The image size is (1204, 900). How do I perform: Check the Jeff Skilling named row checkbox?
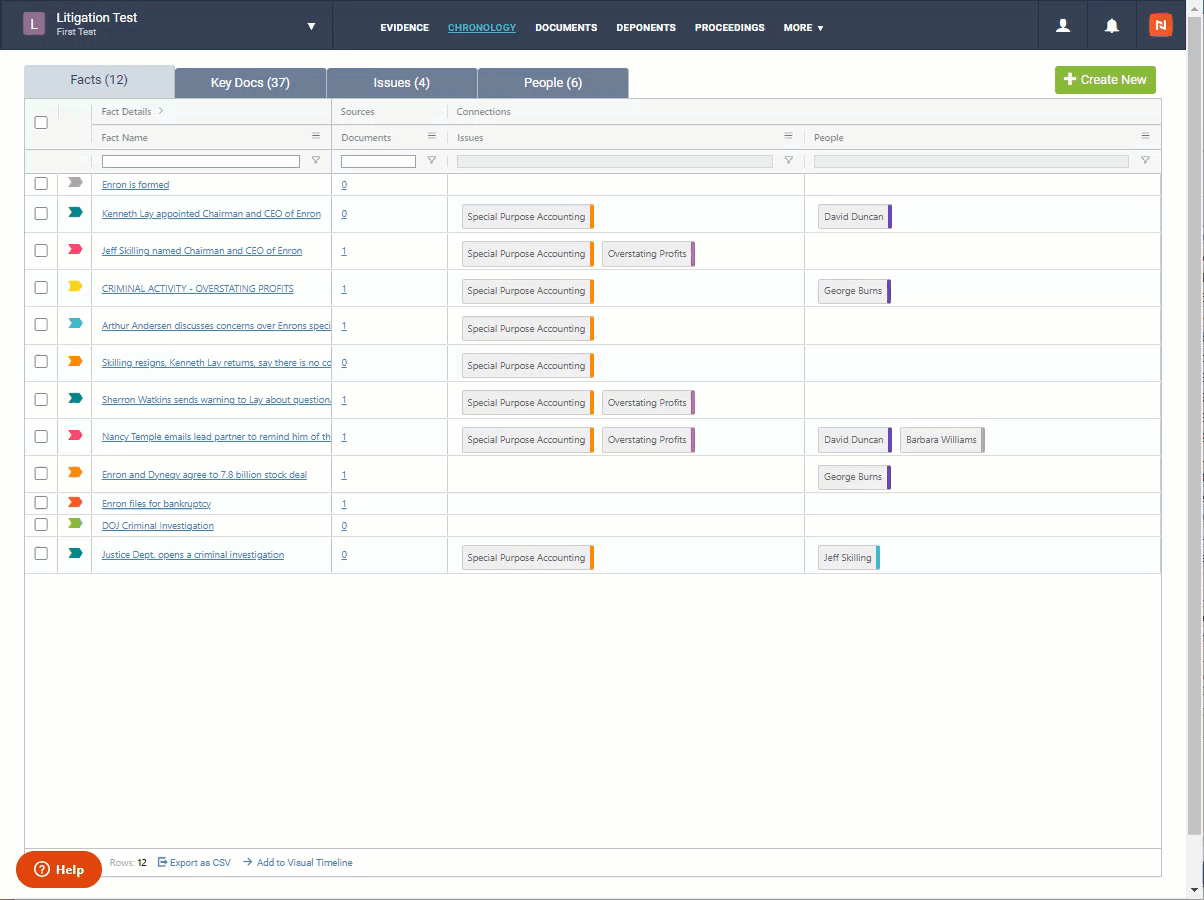41,250
